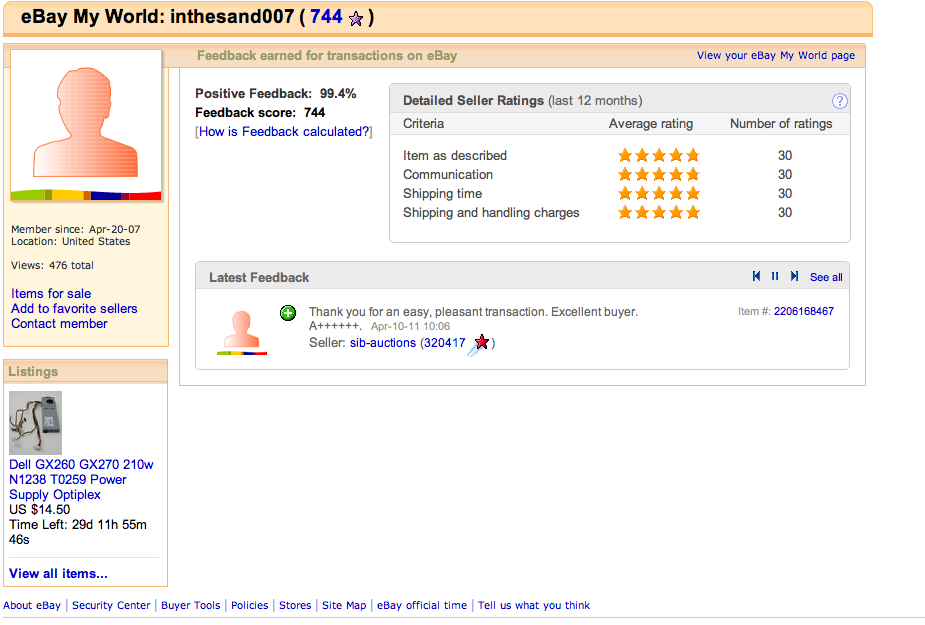Click Contact member link
Image resolution: width=925 pixels, height=625 pixels.
pyautogui.click(x=59, y=323)
